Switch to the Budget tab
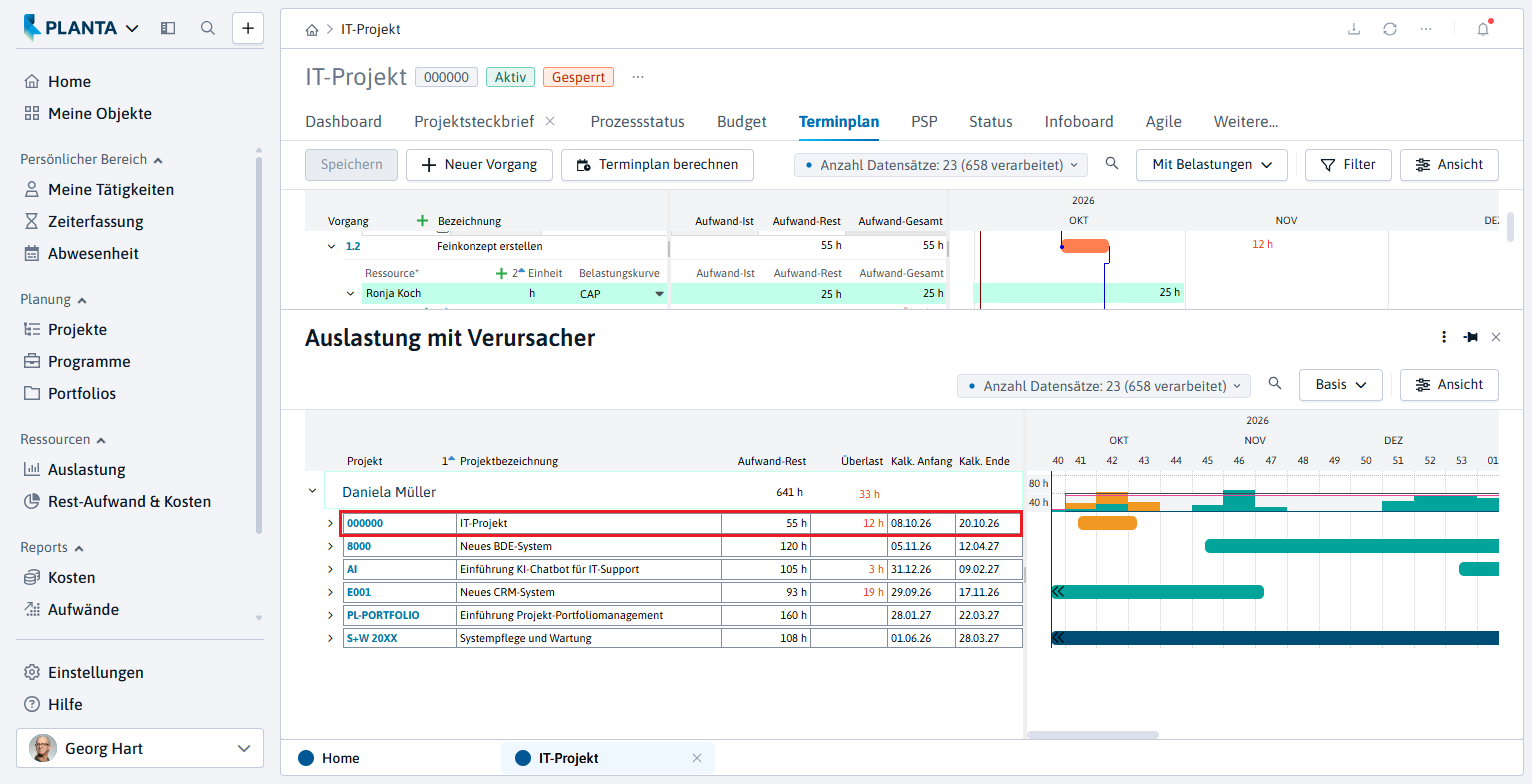 [742, 122]
